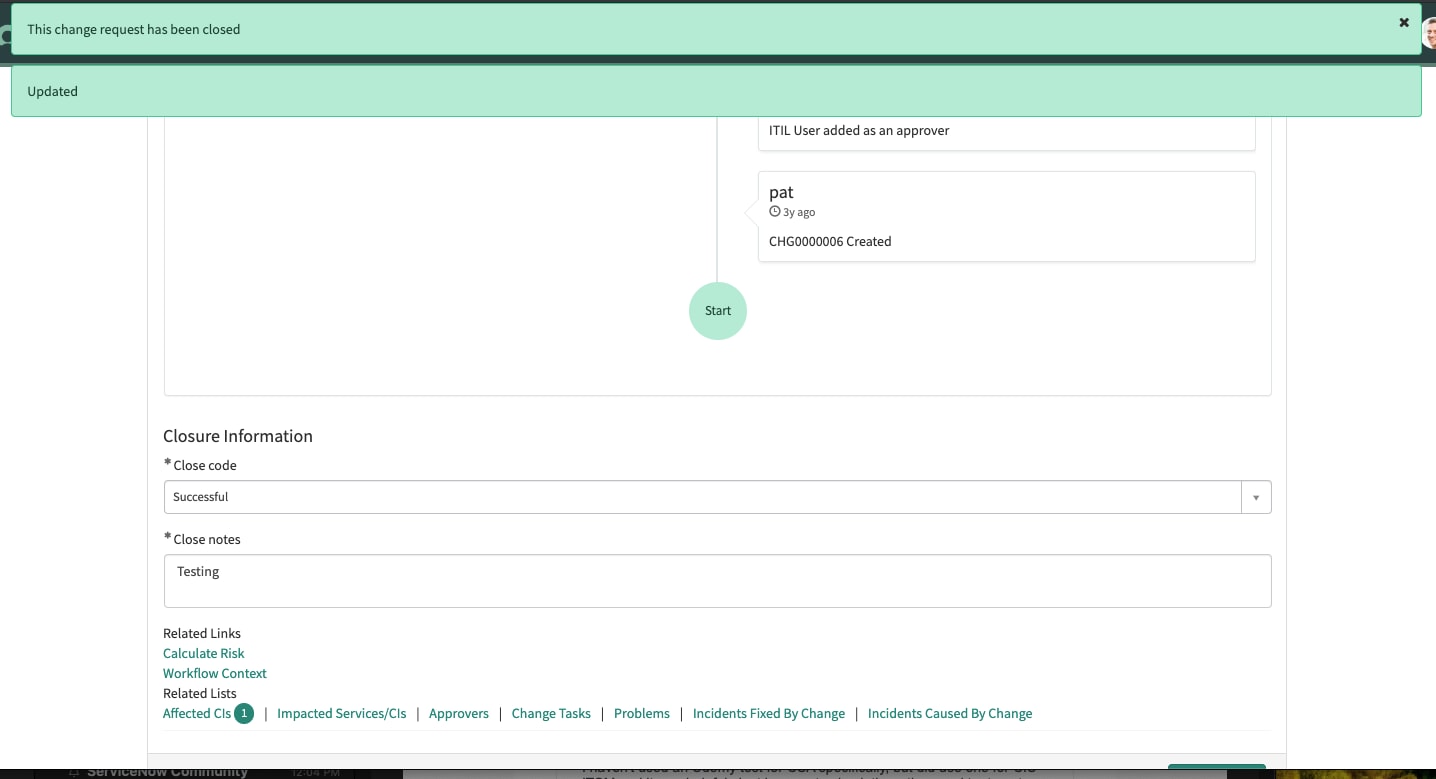
Task: Open the Close code dropdown
Action: [x=1256, y=497]
